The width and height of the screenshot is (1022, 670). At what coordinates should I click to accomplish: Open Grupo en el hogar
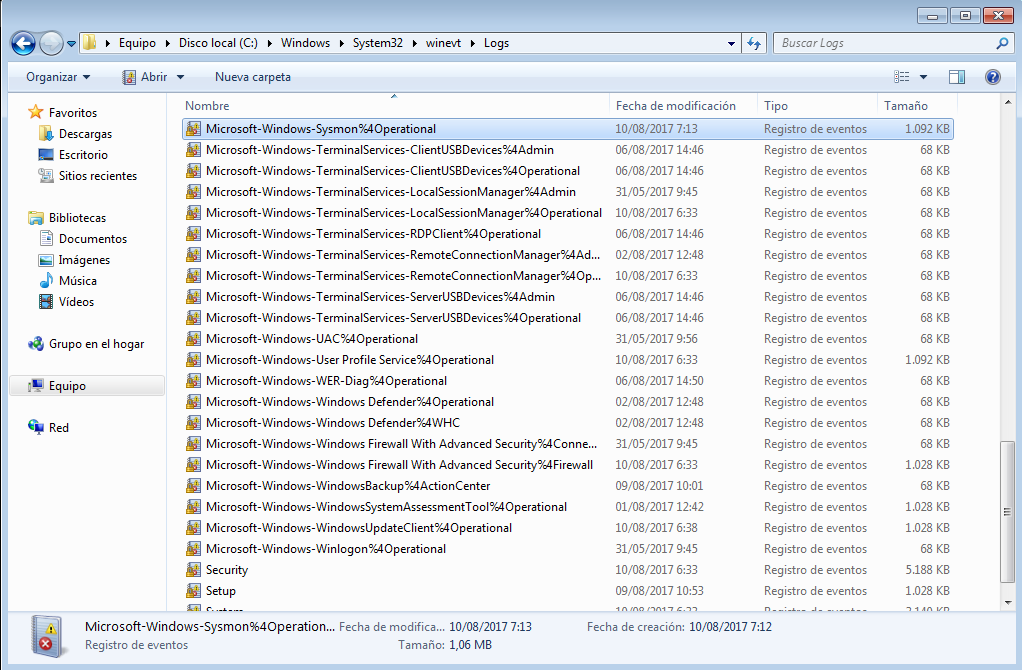[x=95, y=344]
